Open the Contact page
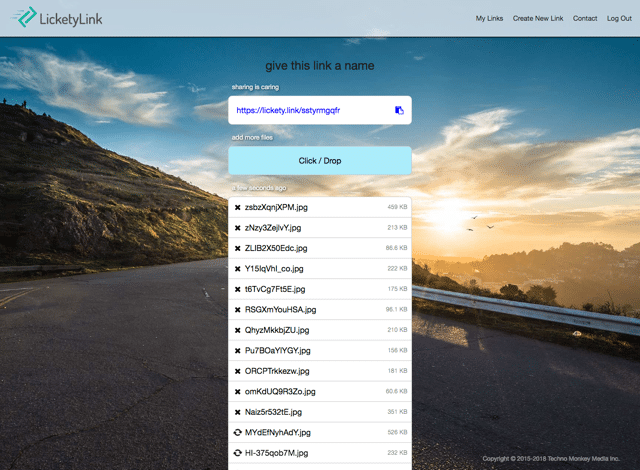The height and width of the screenshot is (470, 640). point(585,18)
